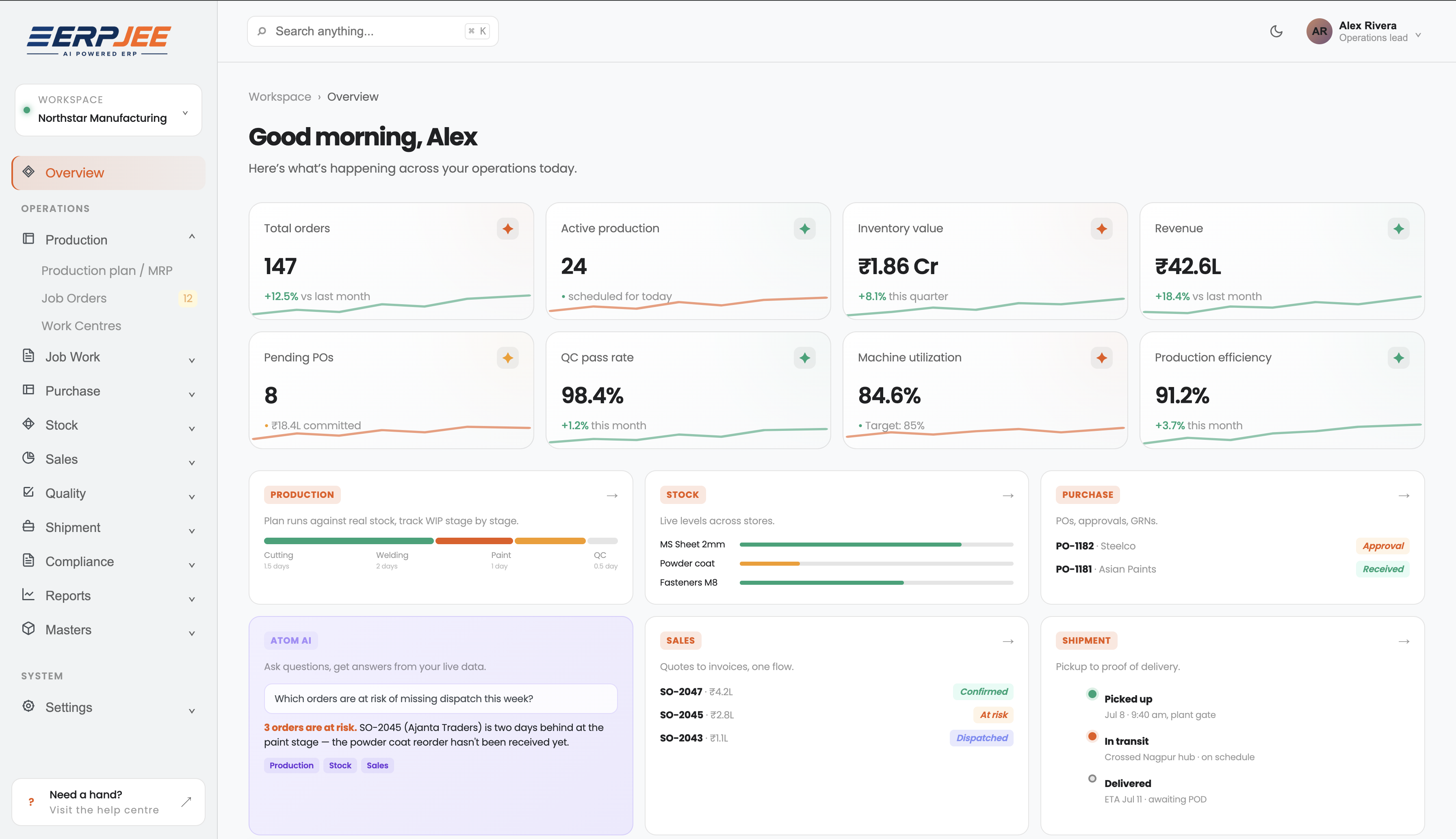1456x839 pixels.
Task: Open the Production card arrow
Action: click(x=612, y=495)
